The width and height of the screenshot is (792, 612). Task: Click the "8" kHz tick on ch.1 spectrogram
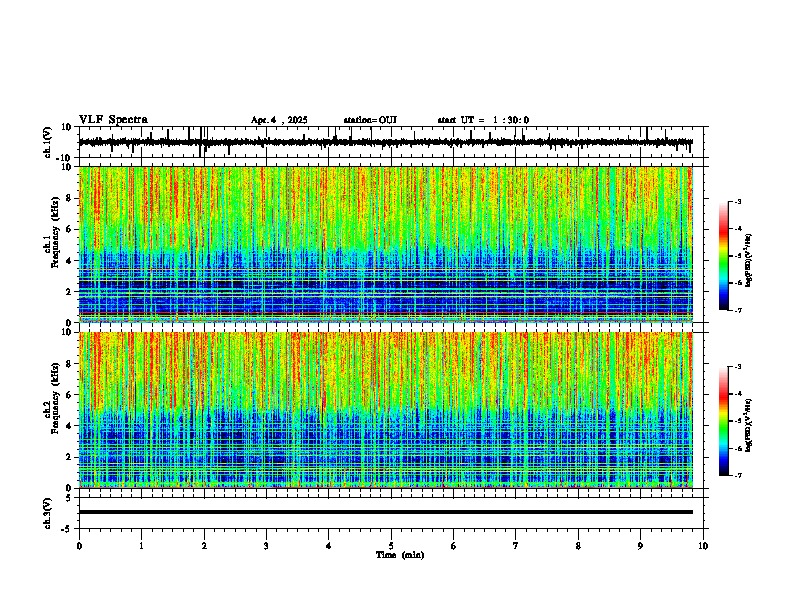(69, 198)
